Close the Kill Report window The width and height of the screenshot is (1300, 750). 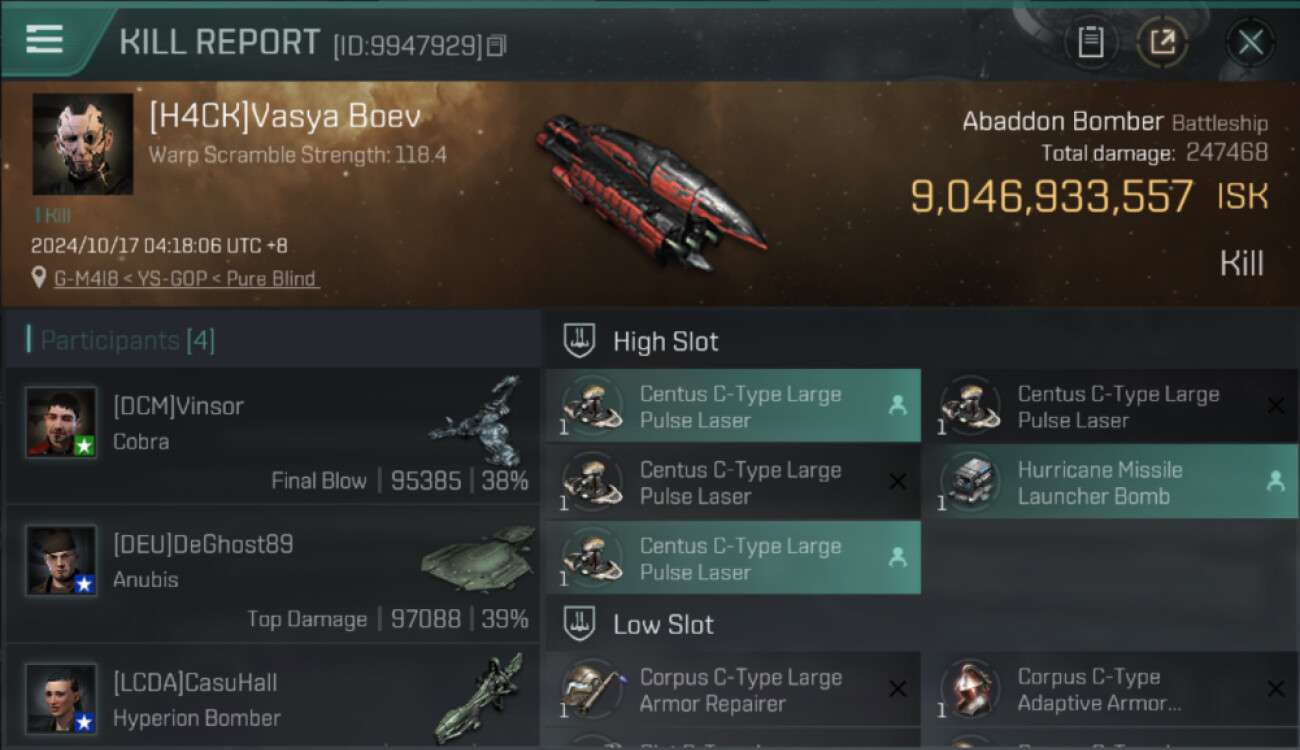point(1250,42)
